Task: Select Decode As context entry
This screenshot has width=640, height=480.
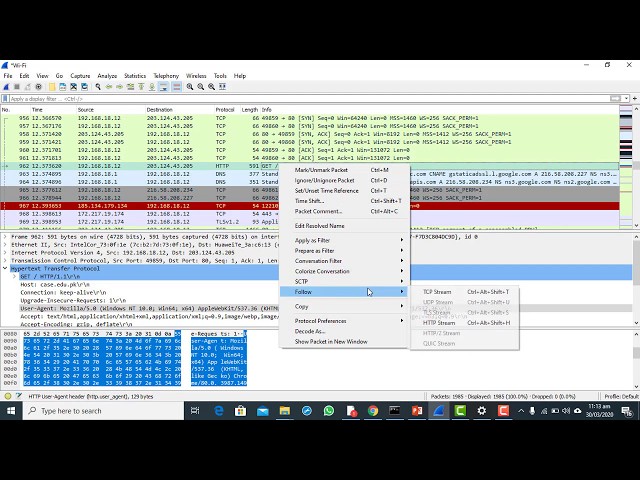Action: [345, 331]
